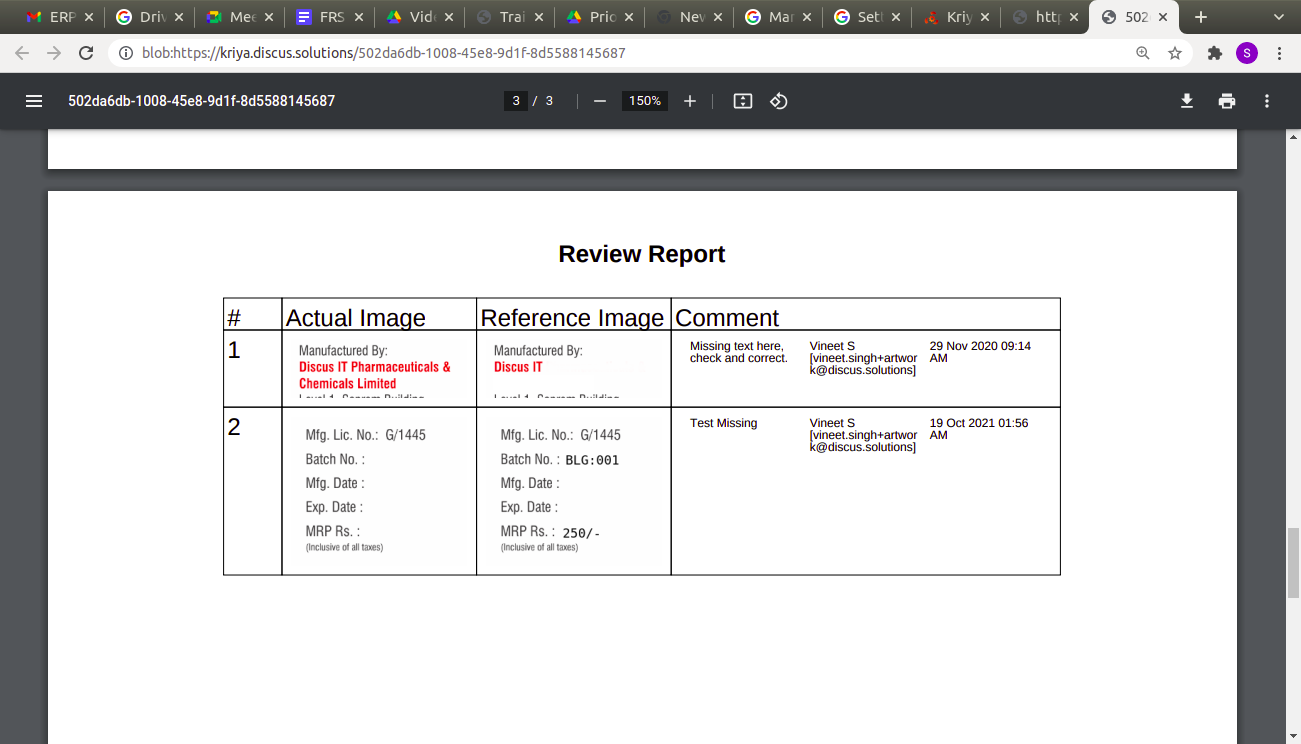View site information icon in address bar

(x=126, y=53)
